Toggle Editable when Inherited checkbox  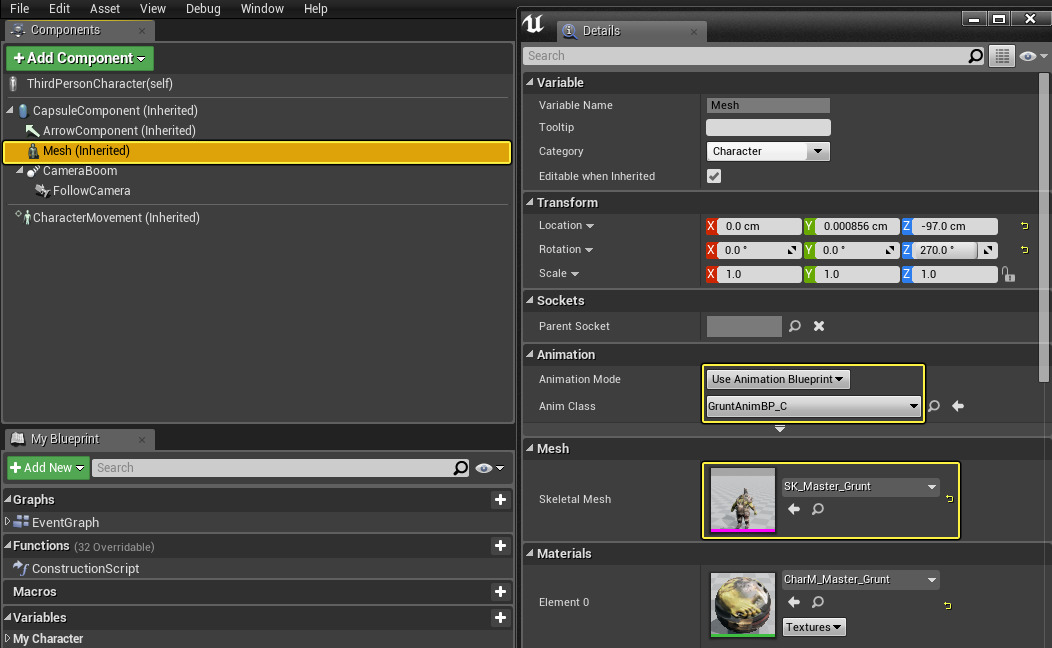714,176
